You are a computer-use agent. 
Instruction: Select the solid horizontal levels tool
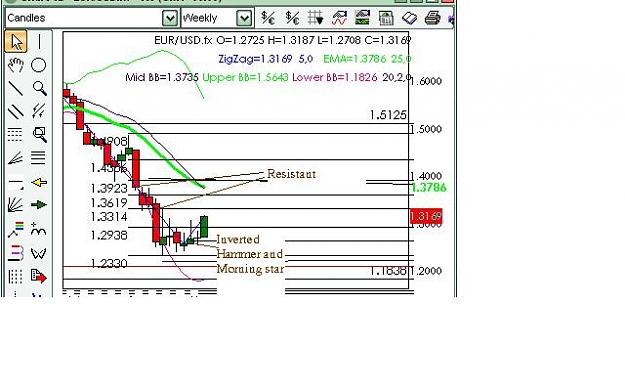(39, 158)
